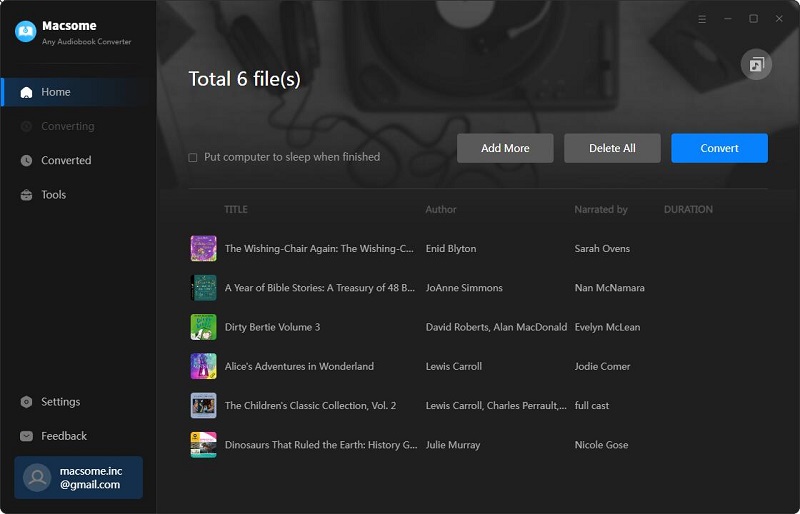
Task: Click the Narrated by column header
Action: tap(601, 210)
